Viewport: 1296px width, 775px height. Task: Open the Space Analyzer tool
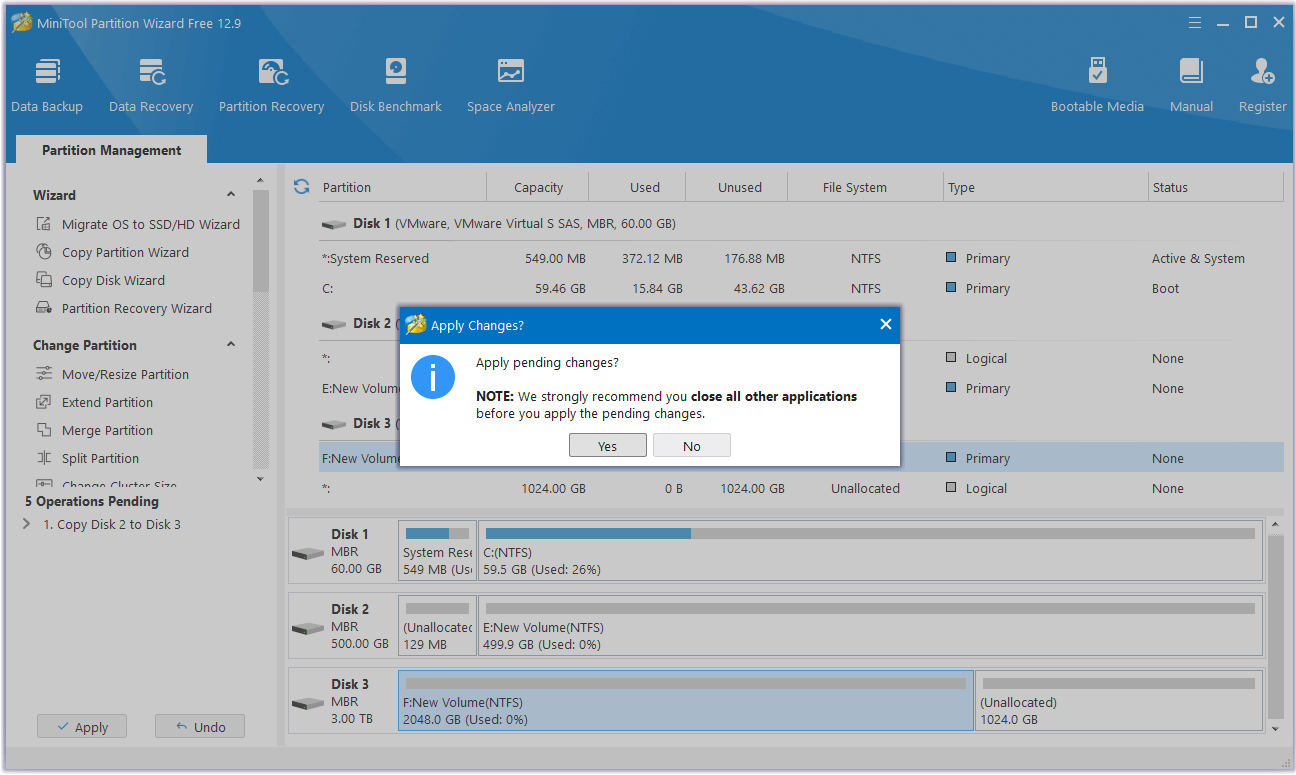511,85
